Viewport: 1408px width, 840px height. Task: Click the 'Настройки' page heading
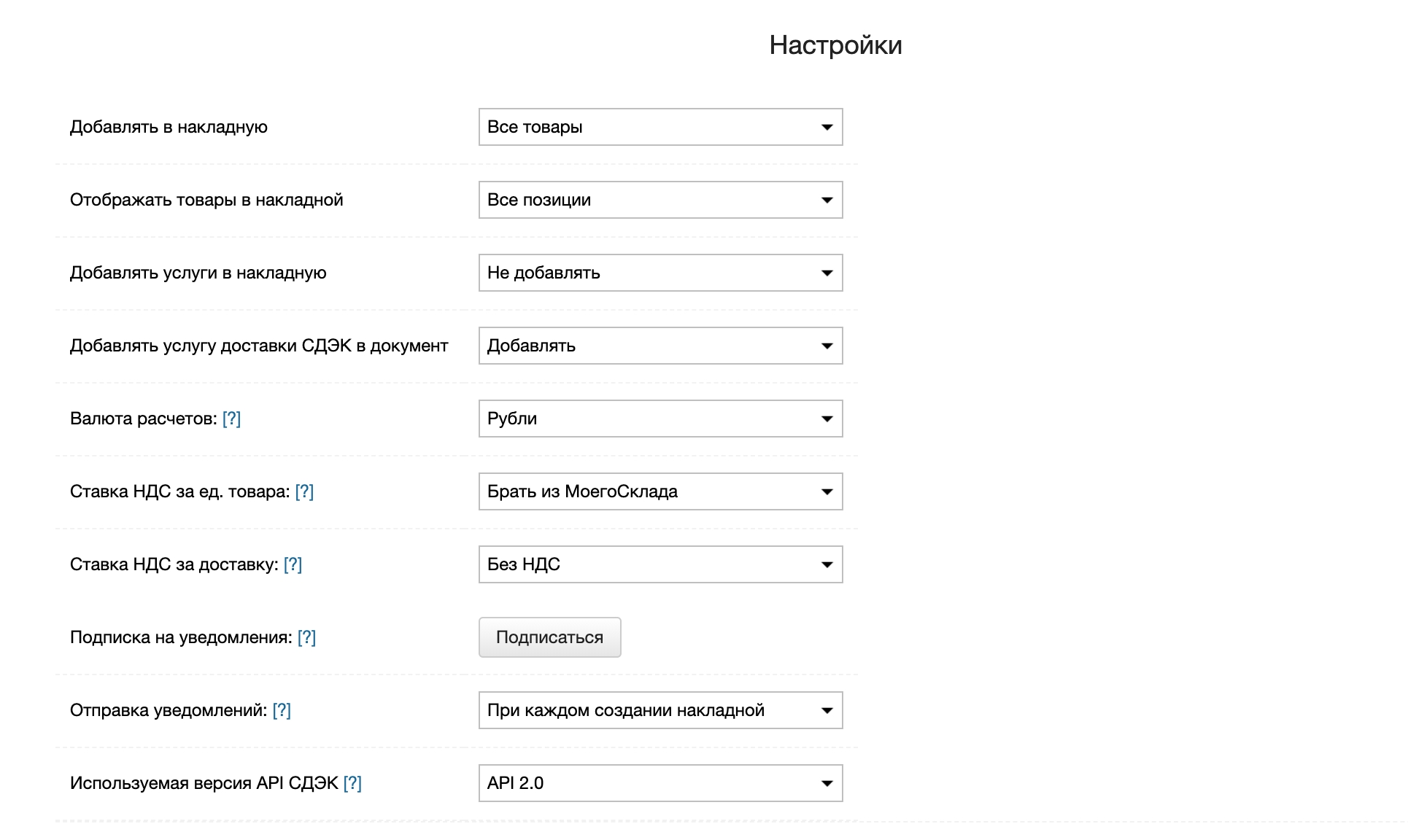coord(835,45)
